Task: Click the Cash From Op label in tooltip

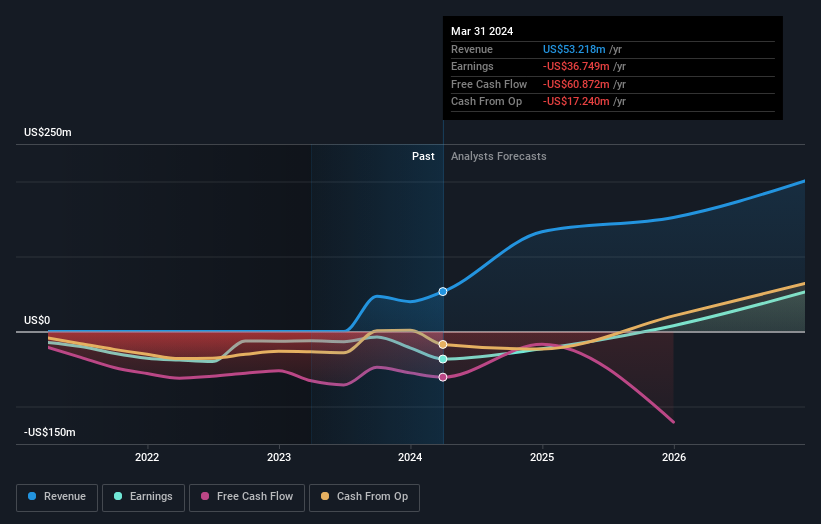Action: coord(486,102)
